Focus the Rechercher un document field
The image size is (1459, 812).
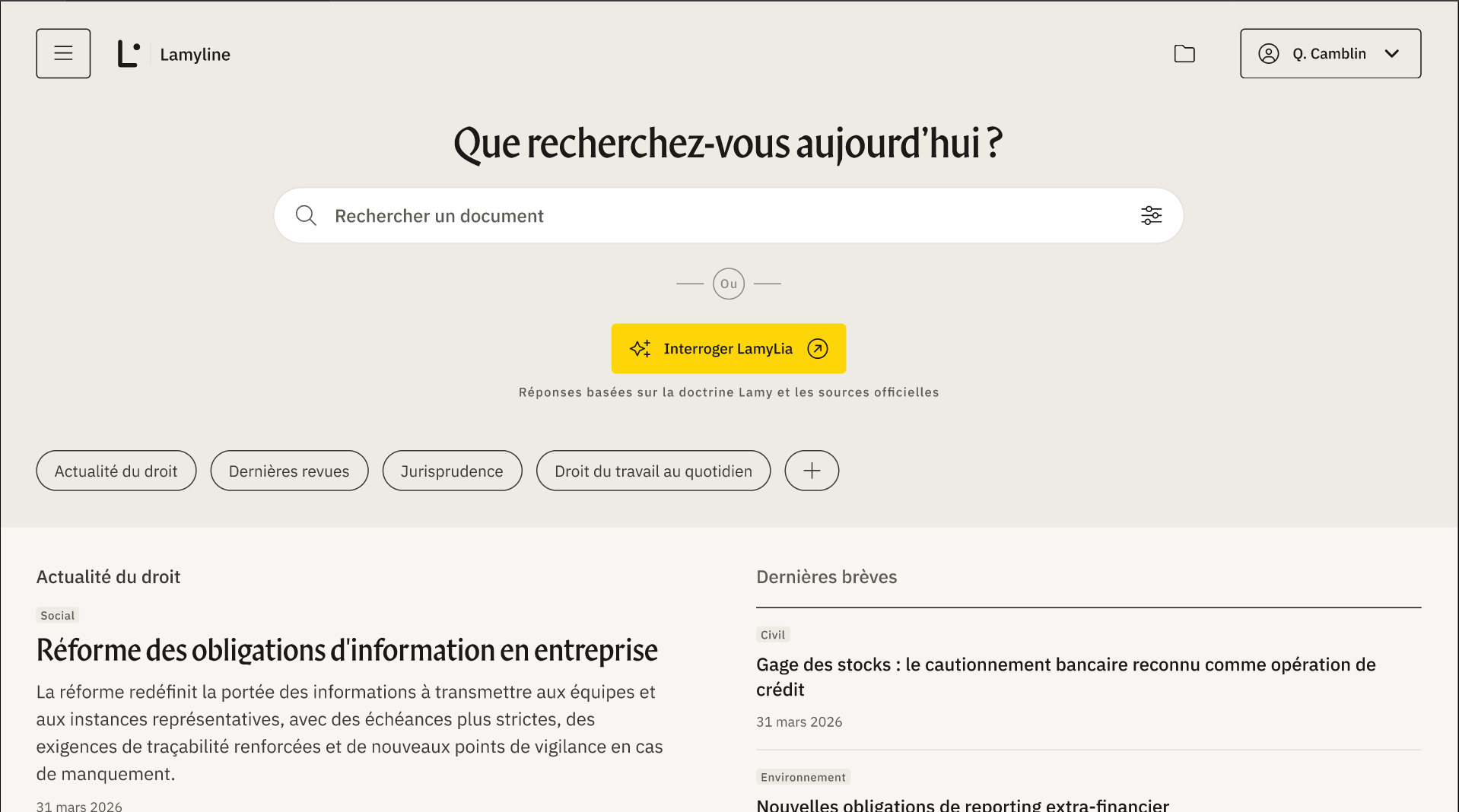point(728,216)
